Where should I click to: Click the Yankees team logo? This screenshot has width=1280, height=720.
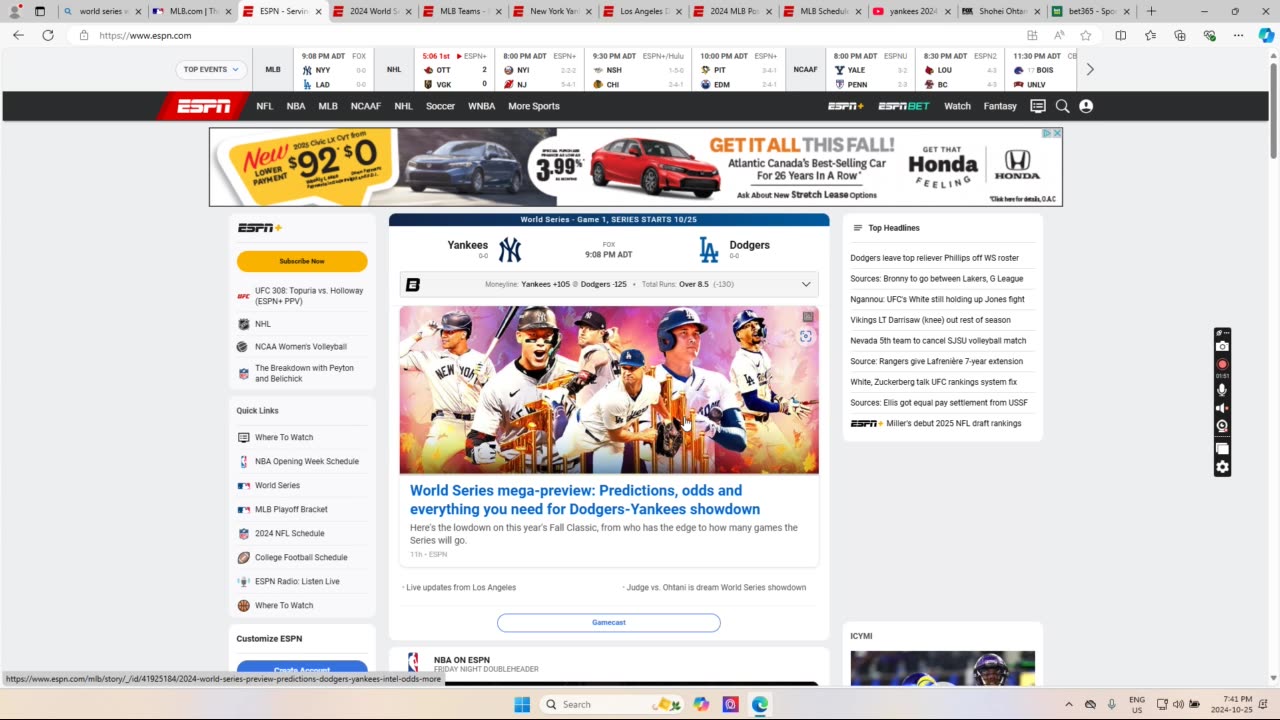(510, 249)
